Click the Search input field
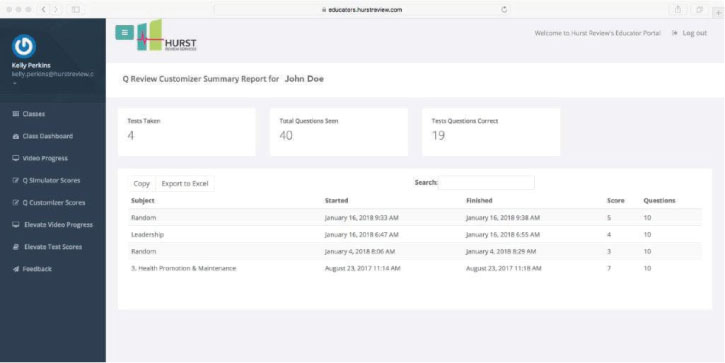This screenshot has width=725, height=363. [x=486, y=183]
